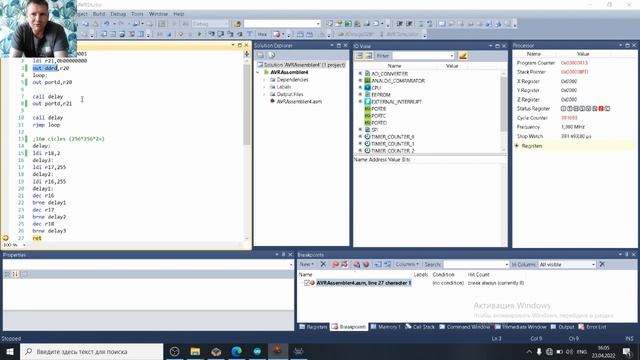Screen dimensions: 640x360
Task: Click the second IO View layout icon
Action: point(369,56)
